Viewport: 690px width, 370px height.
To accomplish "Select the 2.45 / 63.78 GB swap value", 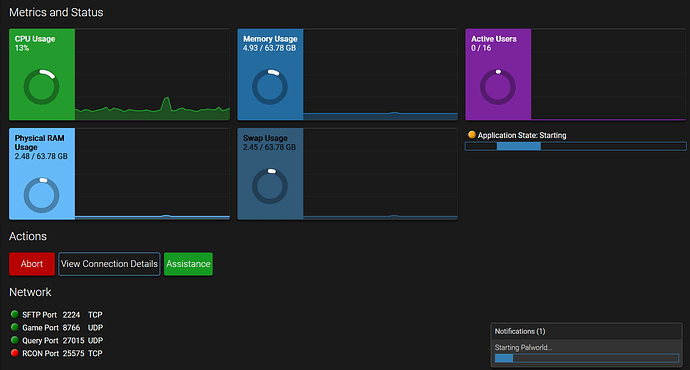I will click(x=269, y=147).
